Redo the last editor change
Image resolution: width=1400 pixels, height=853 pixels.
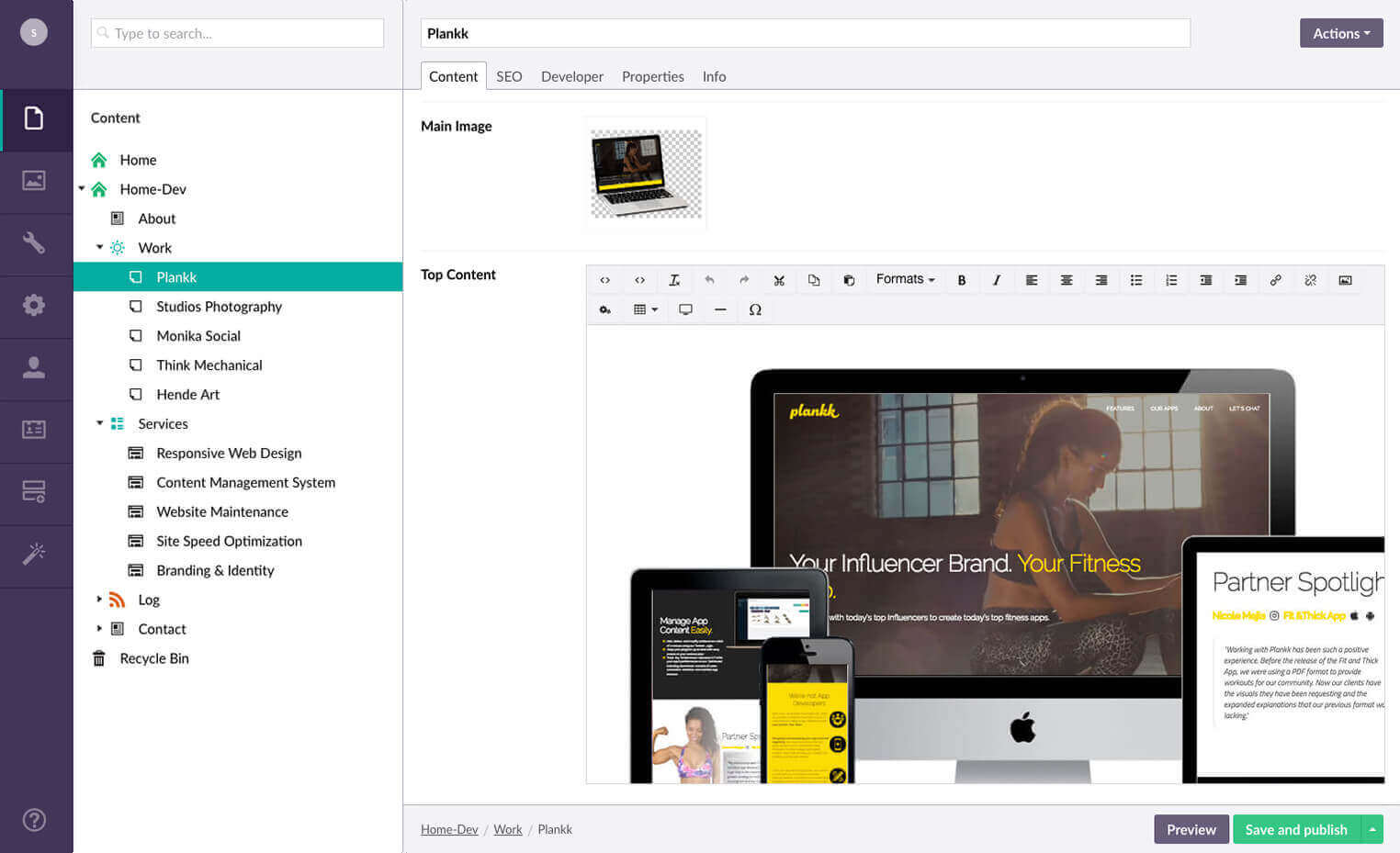pos(744,280)
